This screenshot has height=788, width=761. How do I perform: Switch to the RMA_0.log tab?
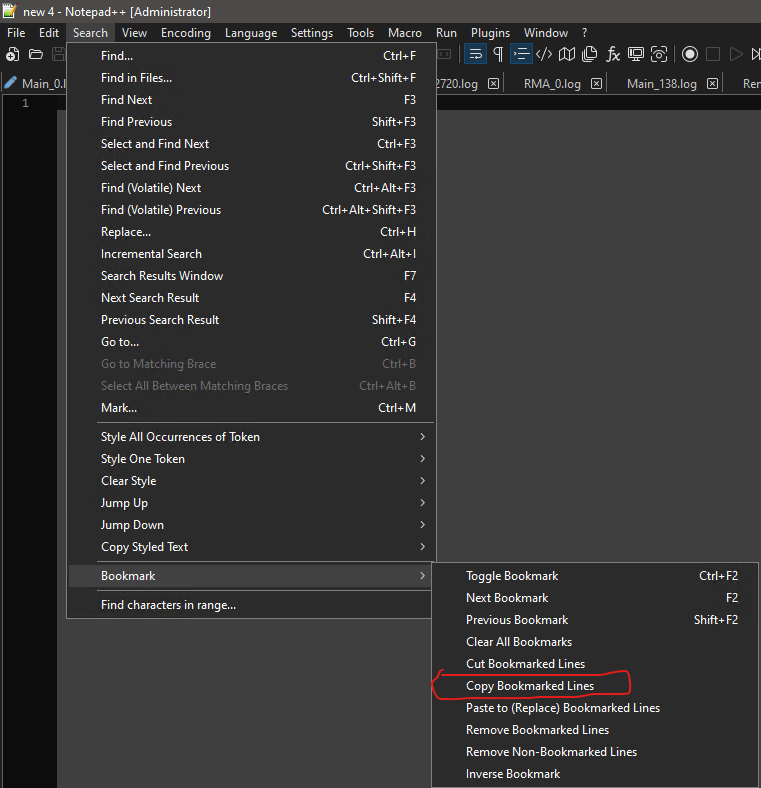pos(552,83)
